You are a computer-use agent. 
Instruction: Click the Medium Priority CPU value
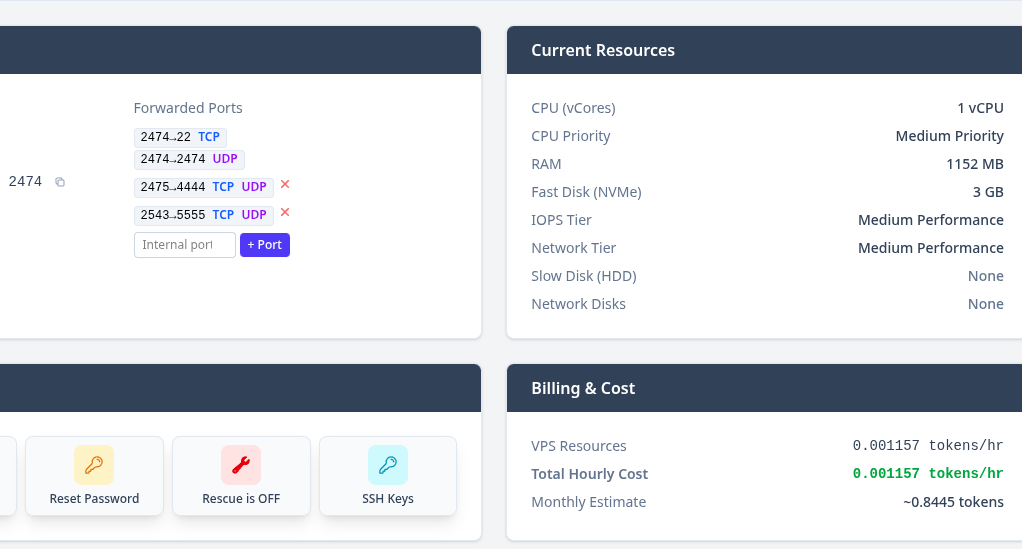pos(949,136)
